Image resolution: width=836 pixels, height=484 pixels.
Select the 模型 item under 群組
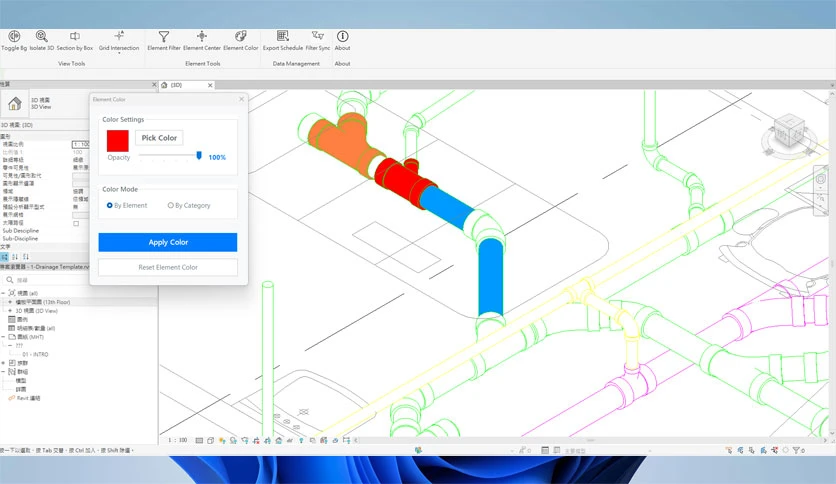[x=21, y=381]
